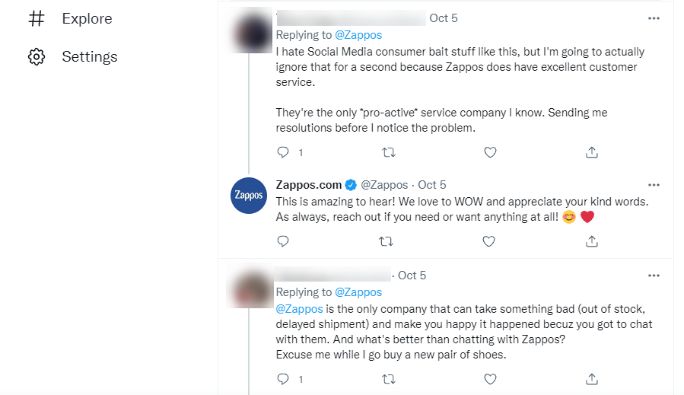
Task: Like the first tweet about Zappos customer service
Action: pos(490,152)
